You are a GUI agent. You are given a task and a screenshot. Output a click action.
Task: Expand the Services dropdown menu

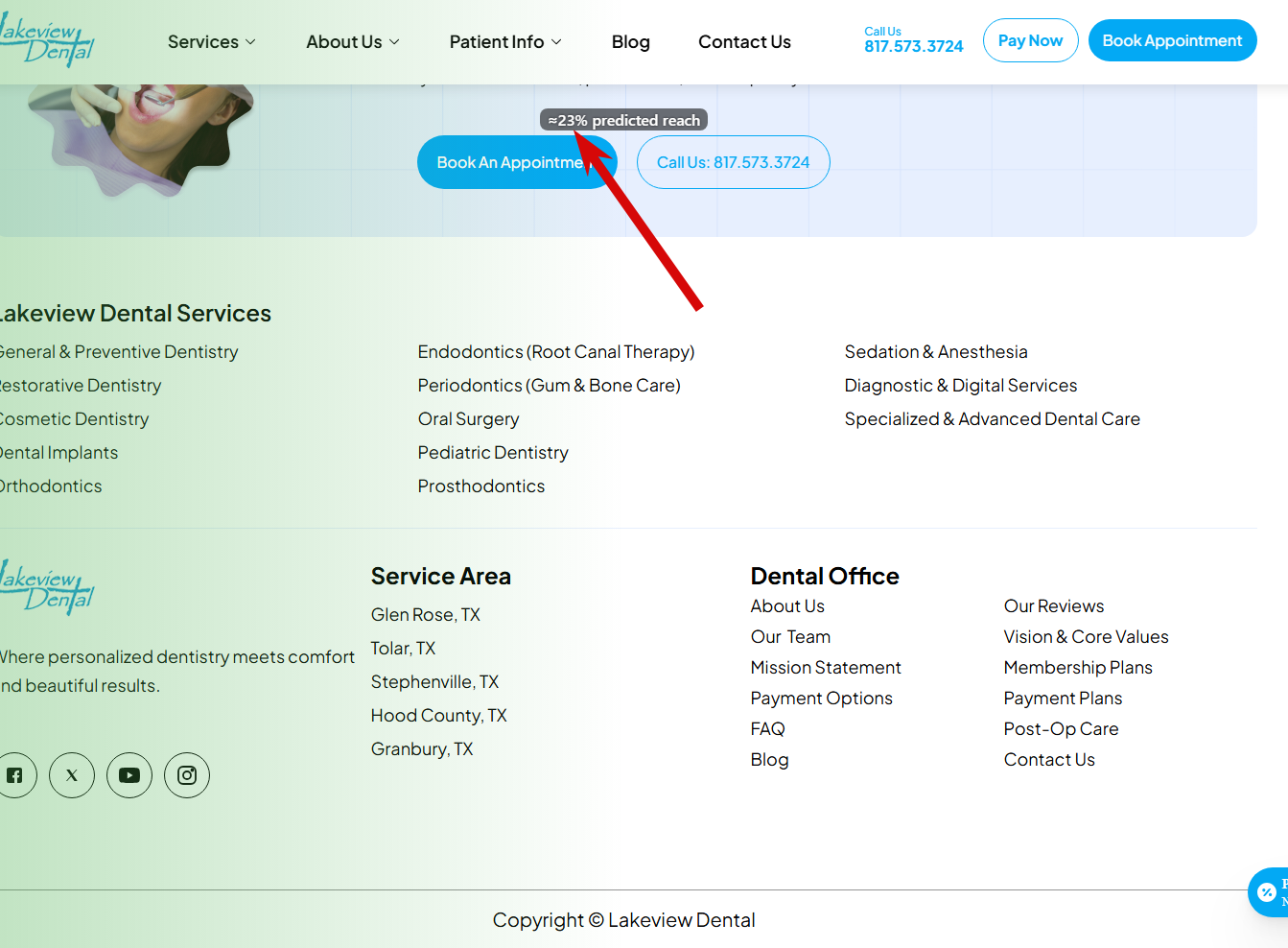[x=212, y=42]
